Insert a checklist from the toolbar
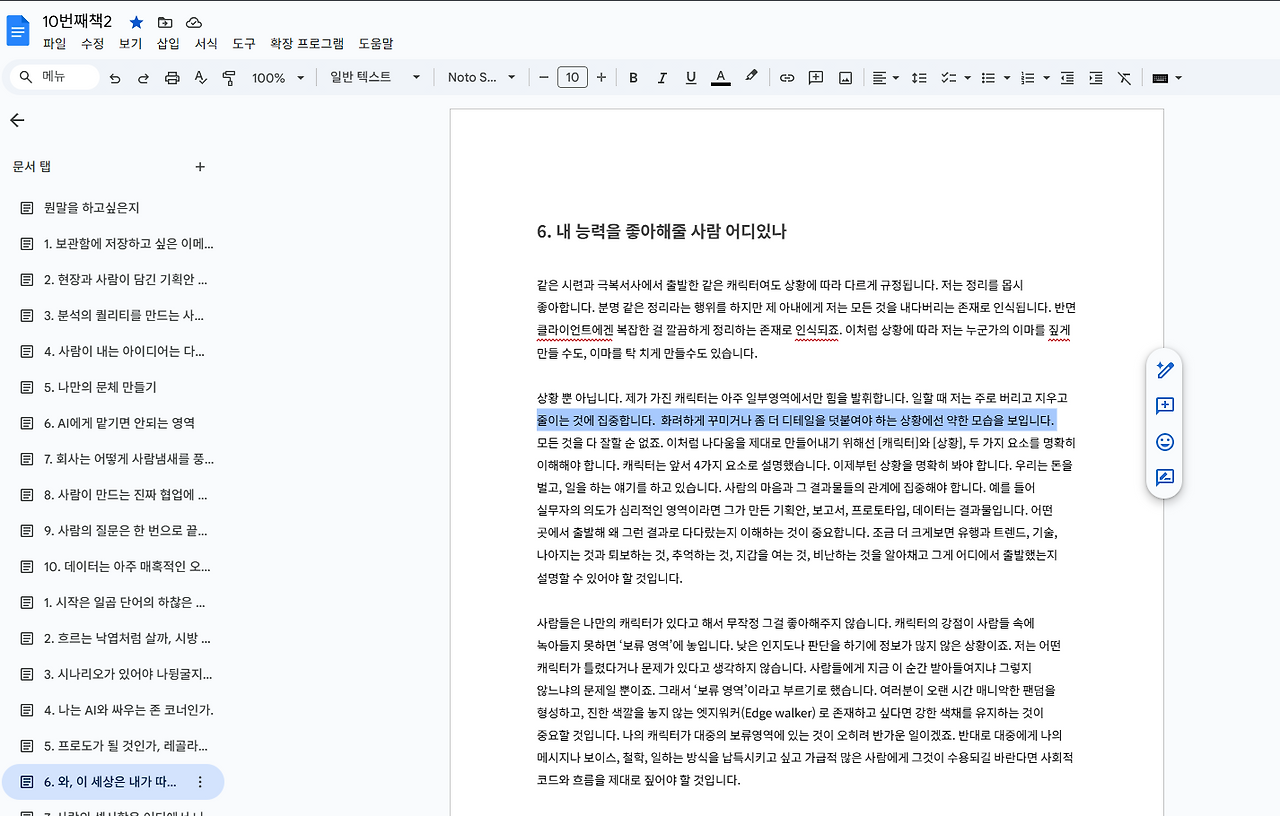This screenshot has height=816, width=1280. (x=949, y=78)
